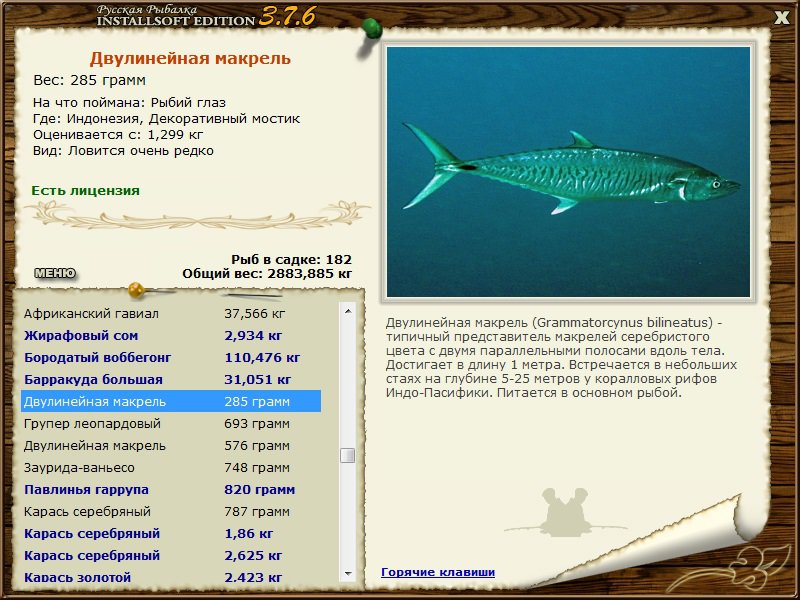Viewport: 800px width, 600px height.
Task: Select Бородатый воббегонг 110,476 кг entry
Action: coord(171,358)
